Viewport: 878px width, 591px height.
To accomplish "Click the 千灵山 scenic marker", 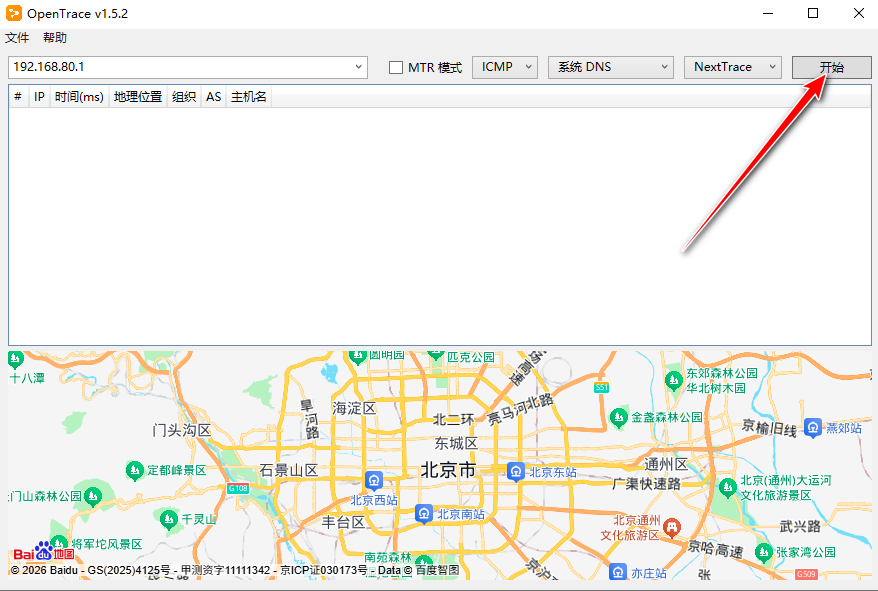I will pyautogui.click(x=169, y=519).
